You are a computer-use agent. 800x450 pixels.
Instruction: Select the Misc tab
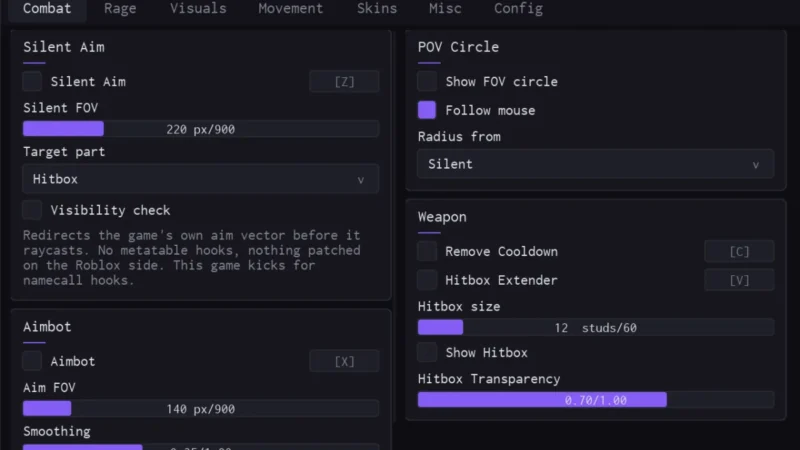pos(445,9)
